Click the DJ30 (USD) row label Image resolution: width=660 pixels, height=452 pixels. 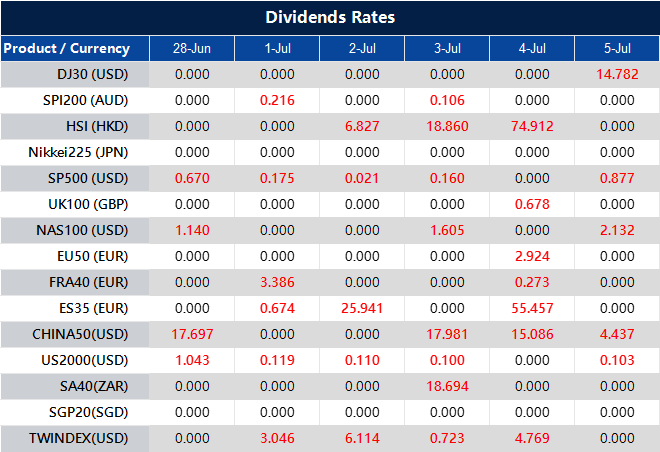click(93, 74)
